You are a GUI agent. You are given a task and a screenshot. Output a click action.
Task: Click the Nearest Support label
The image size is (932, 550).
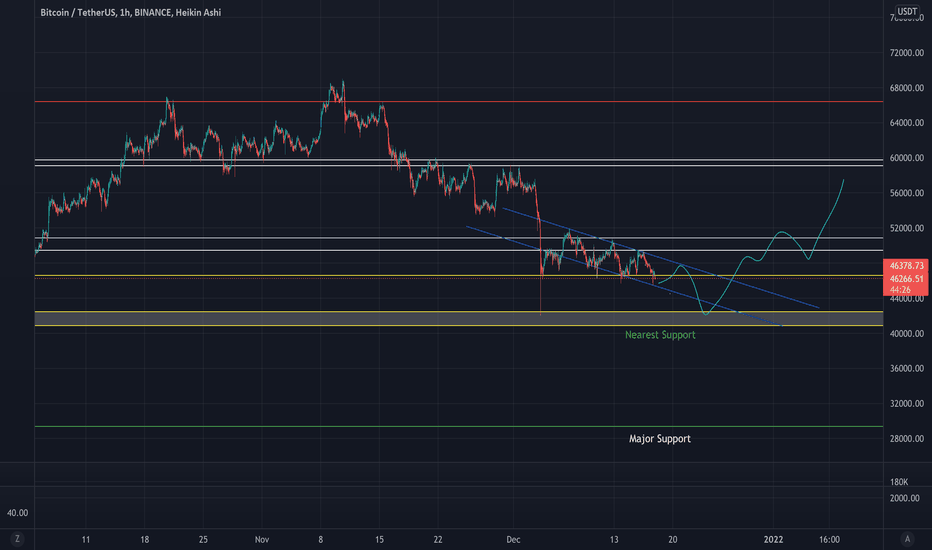[660, 335]
